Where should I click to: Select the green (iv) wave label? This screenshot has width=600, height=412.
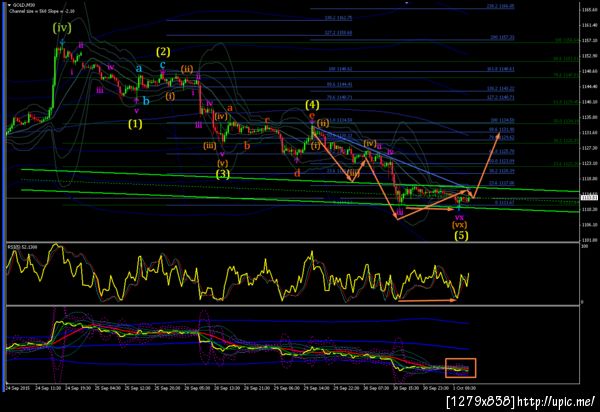62,28
